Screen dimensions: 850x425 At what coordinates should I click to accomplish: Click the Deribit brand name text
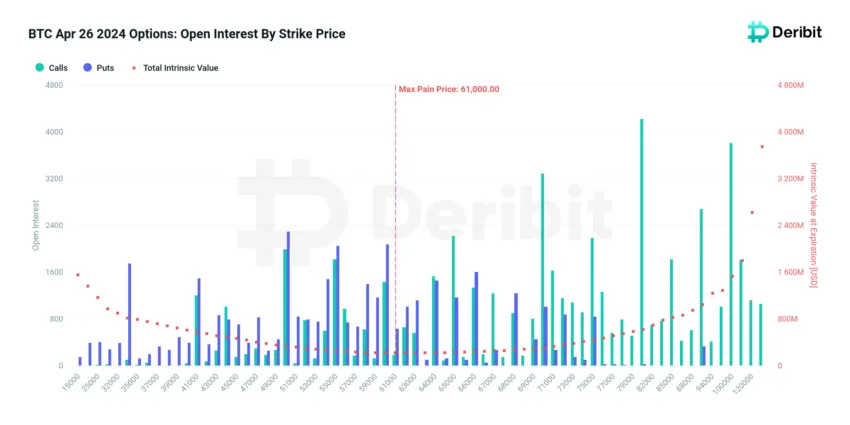pyautogui.click(x=796, y=33)
